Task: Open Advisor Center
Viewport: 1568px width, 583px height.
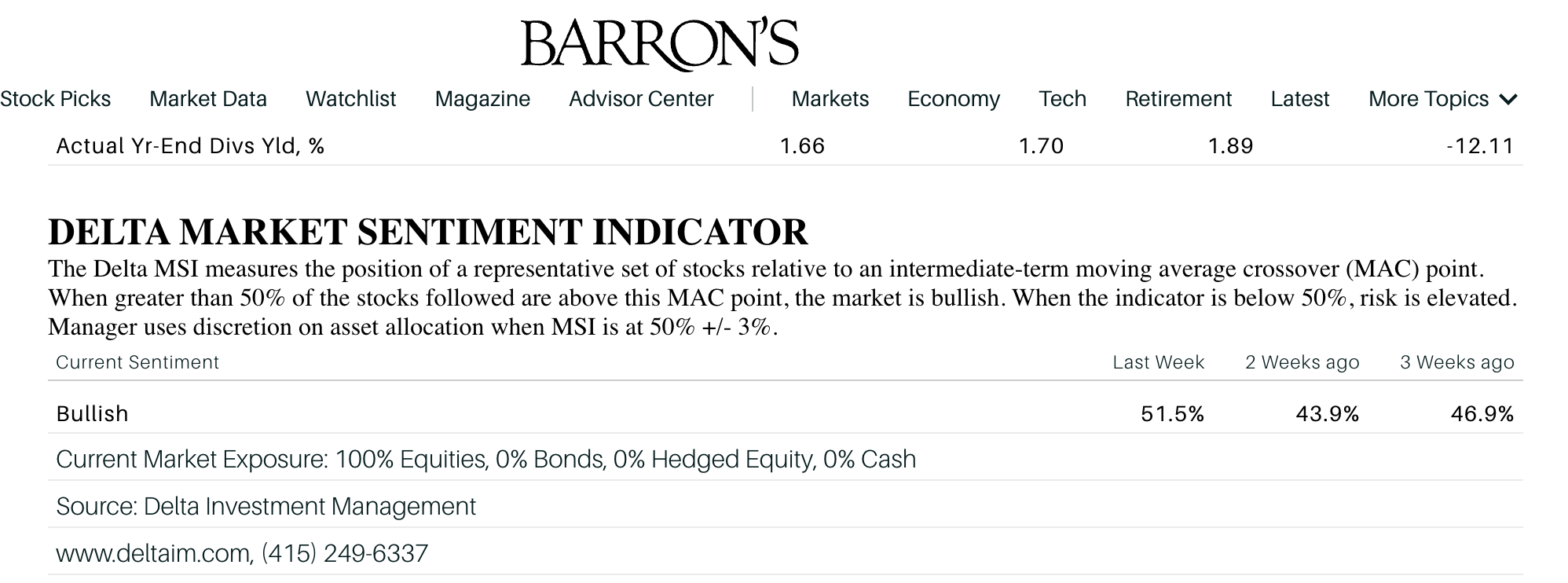Action: (641, 99)
